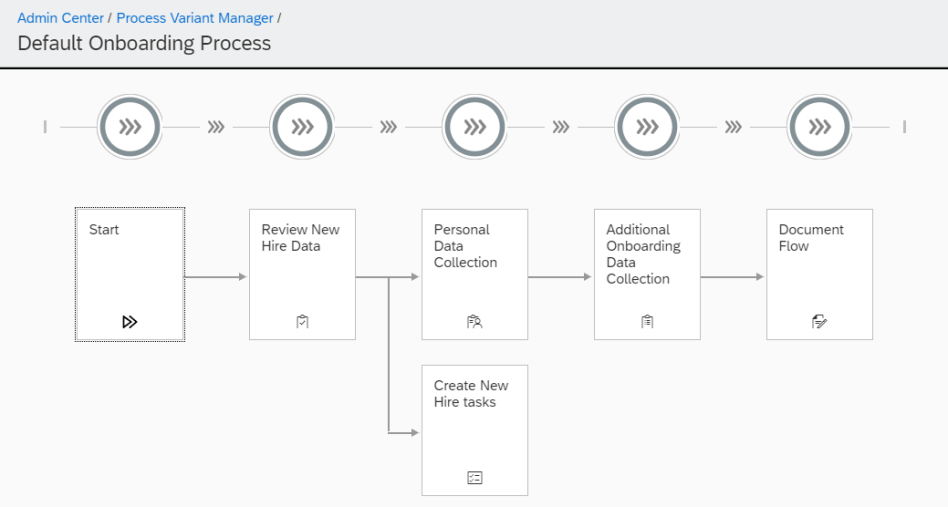Click the play icon in Start box
Viewport: 948px width, 507px height.
[x=130, y=321]
